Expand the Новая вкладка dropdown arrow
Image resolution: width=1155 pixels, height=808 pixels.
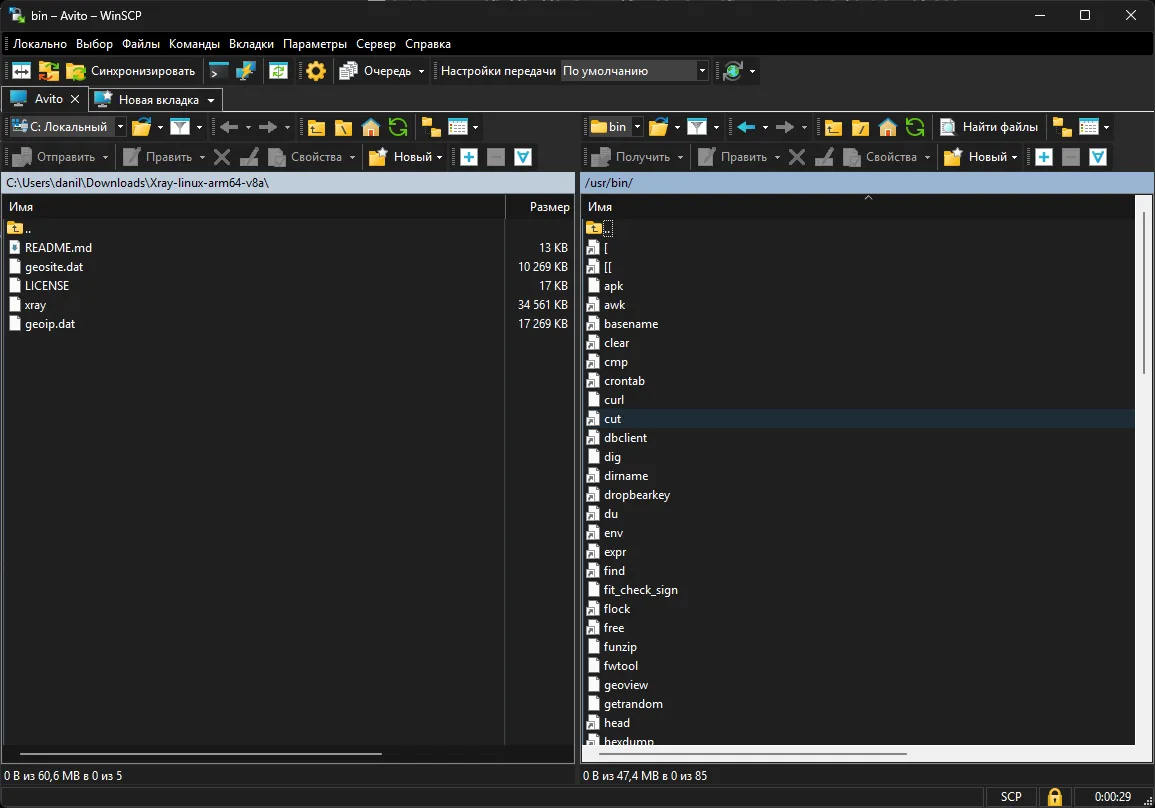[211, 99]
